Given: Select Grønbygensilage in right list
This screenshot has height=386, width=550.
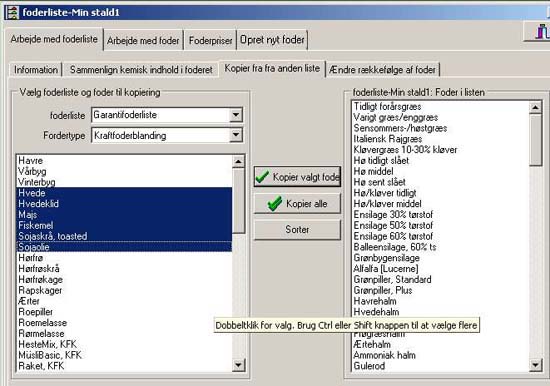Looking at the screenshot, I should click(x=441, y=258).
